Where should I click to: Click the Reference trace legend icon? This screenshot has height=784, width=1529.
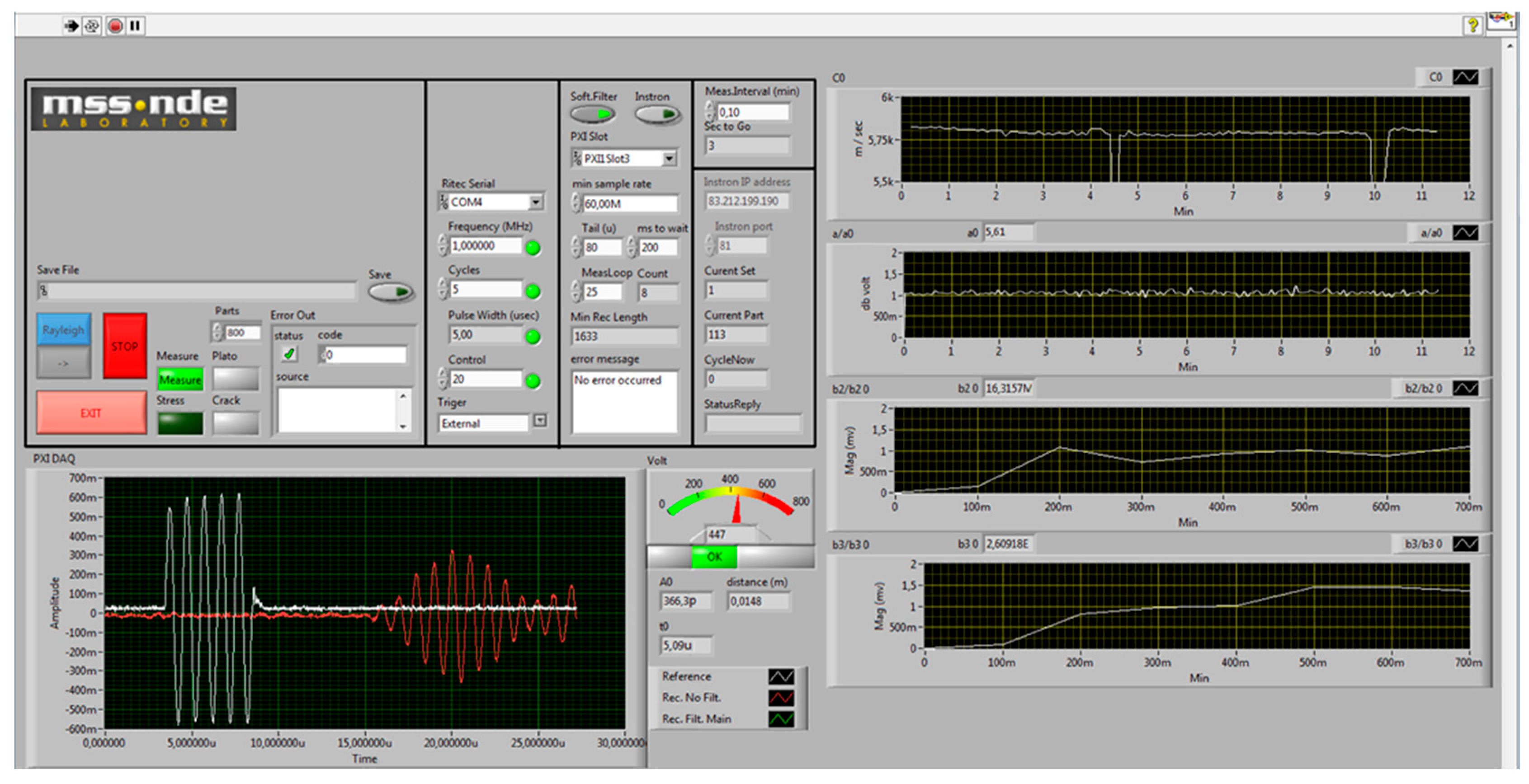click(x=780, y=676)
